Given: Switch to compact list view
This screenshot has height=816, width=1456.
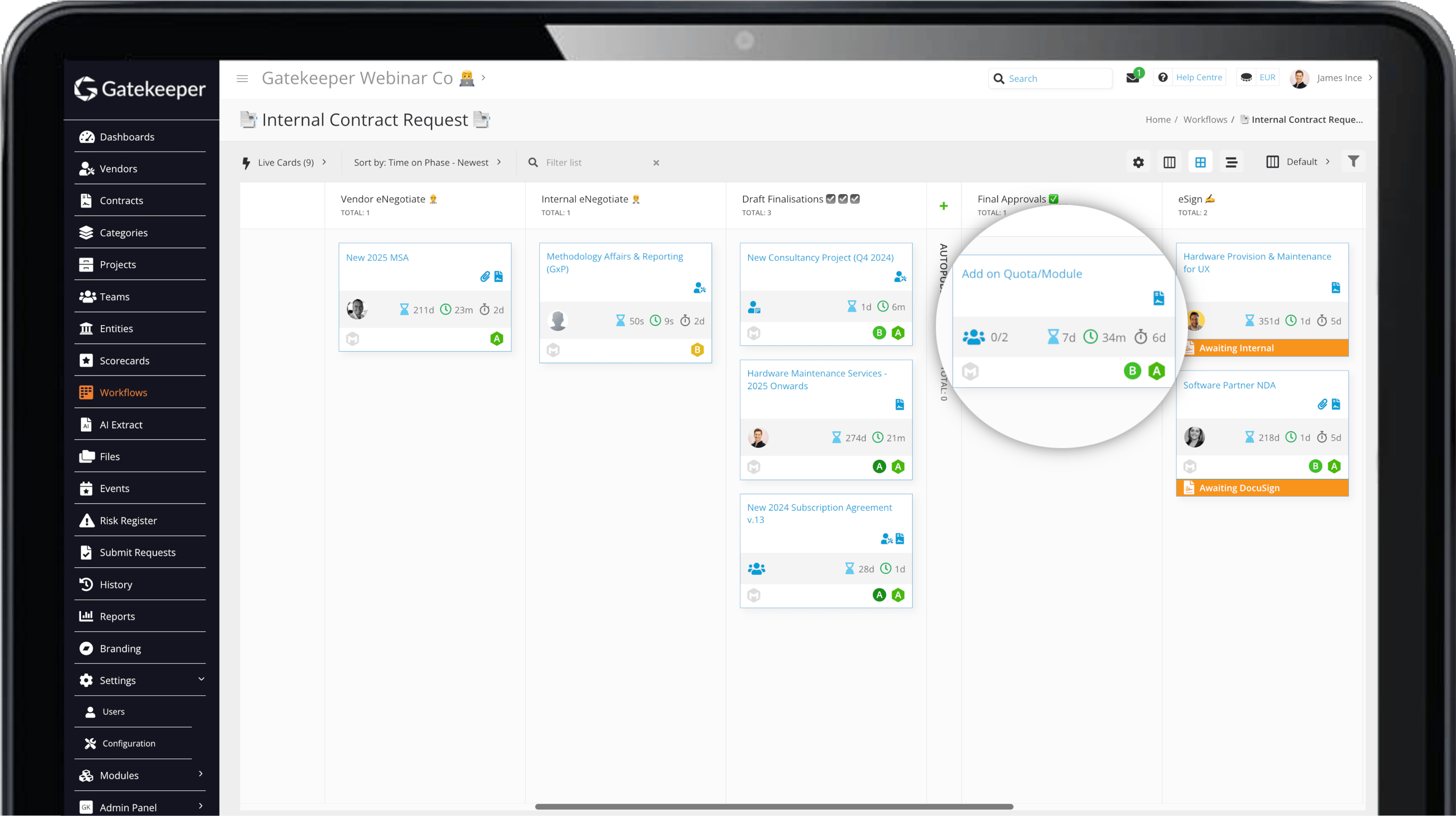Looking at the screenshot, I should click(1231, 162).
